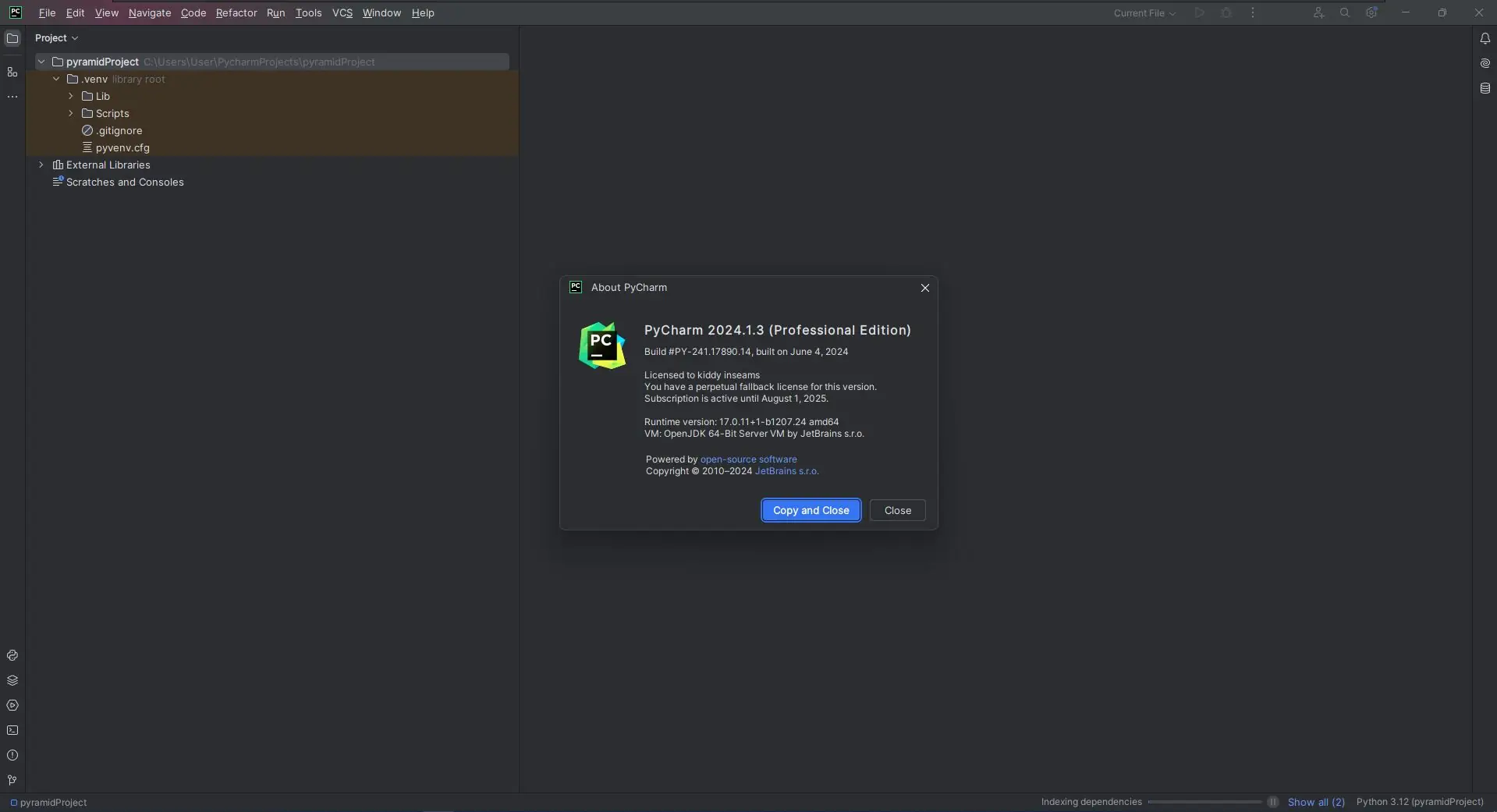Click PyCharm 2024.1.3 Professional Edition heading
The width and height of the screenshot is (1497, 812).
pyautogui.click(x=778, y=330)
